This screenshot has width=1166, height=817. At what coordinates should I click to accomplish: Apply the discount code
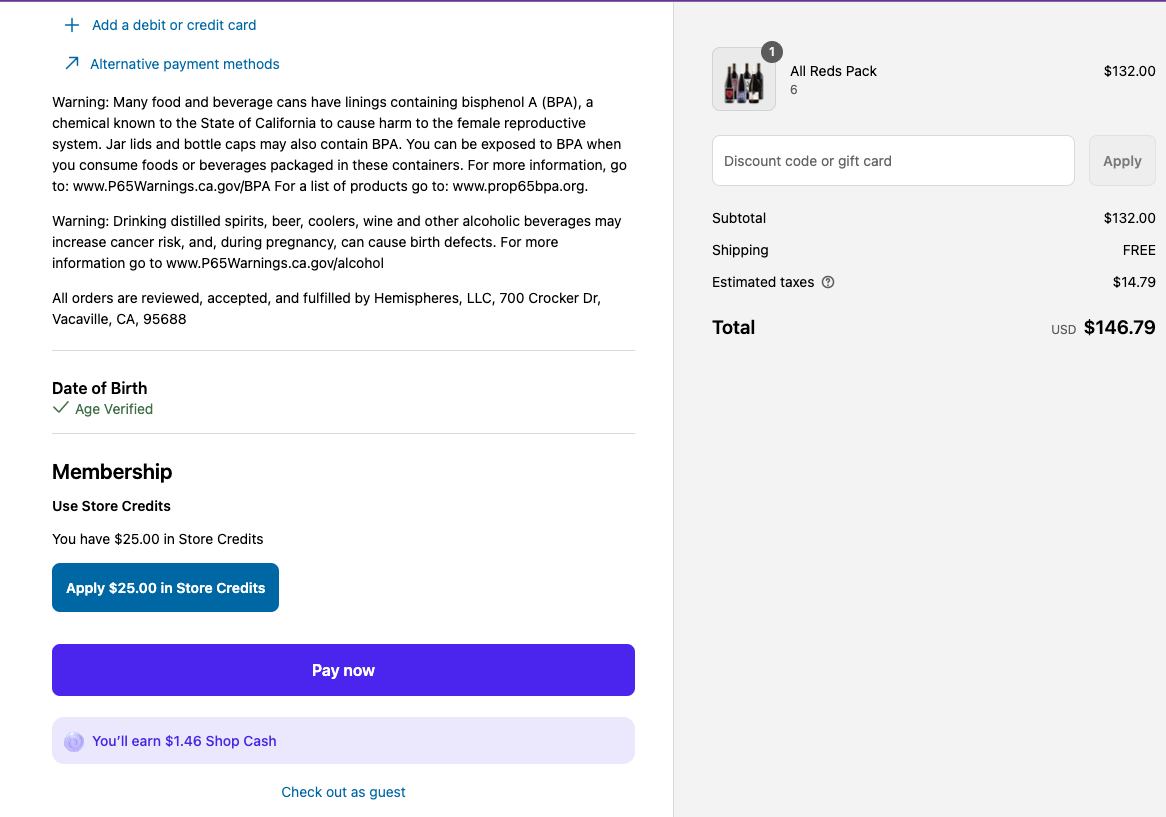pos(1122,161)
